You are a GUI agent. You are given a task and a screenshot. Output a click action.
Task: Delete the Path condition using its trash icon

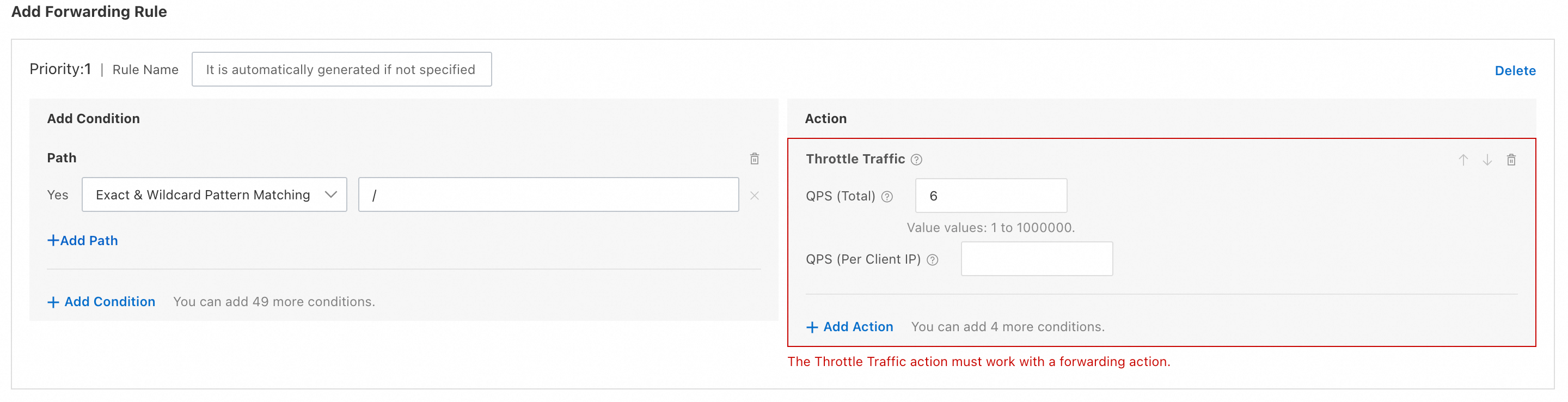point(754,159)
